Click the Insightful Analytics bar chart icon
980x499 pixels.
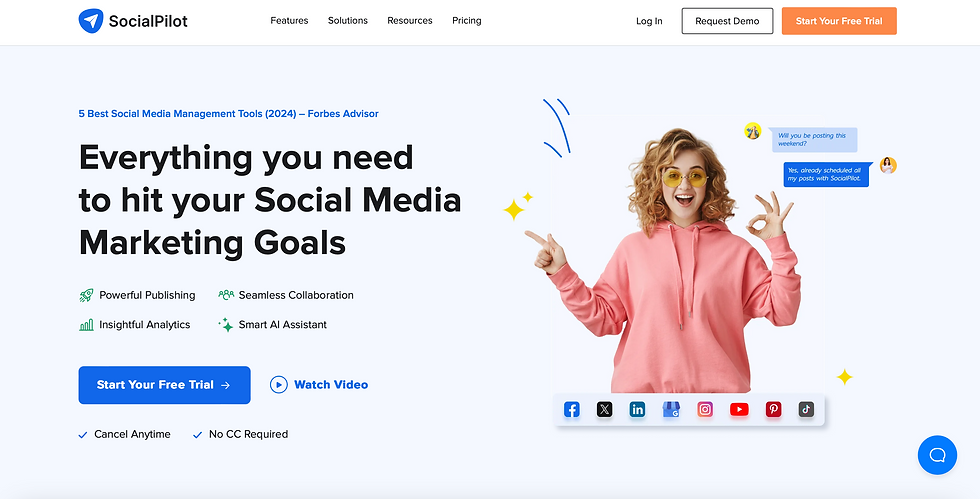coord(86,325)
